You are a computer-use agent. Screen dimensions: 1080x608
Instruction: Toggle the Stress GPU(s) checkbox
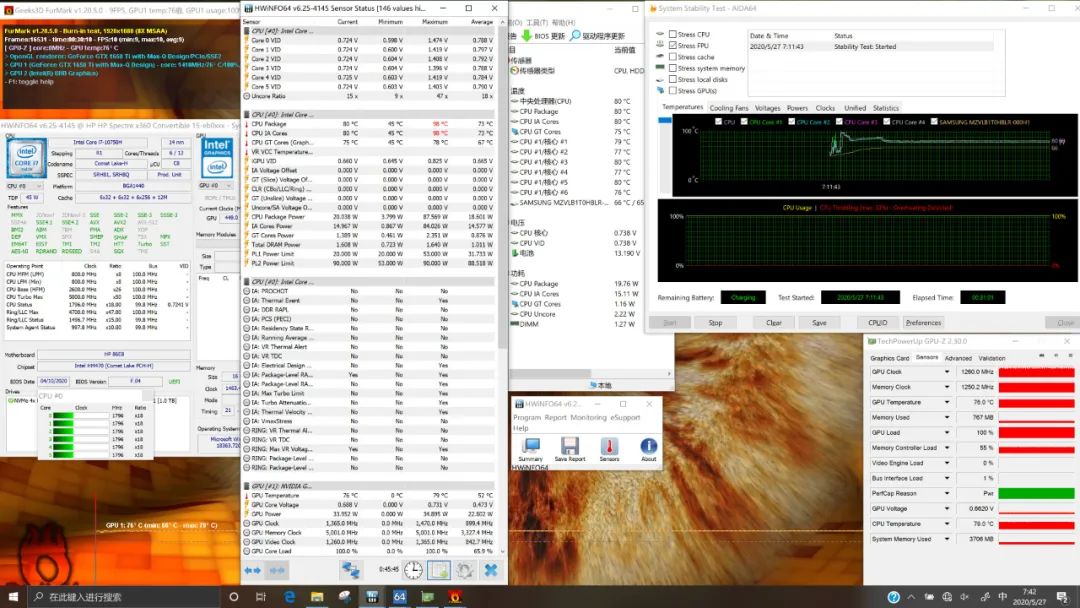(672, 91)
